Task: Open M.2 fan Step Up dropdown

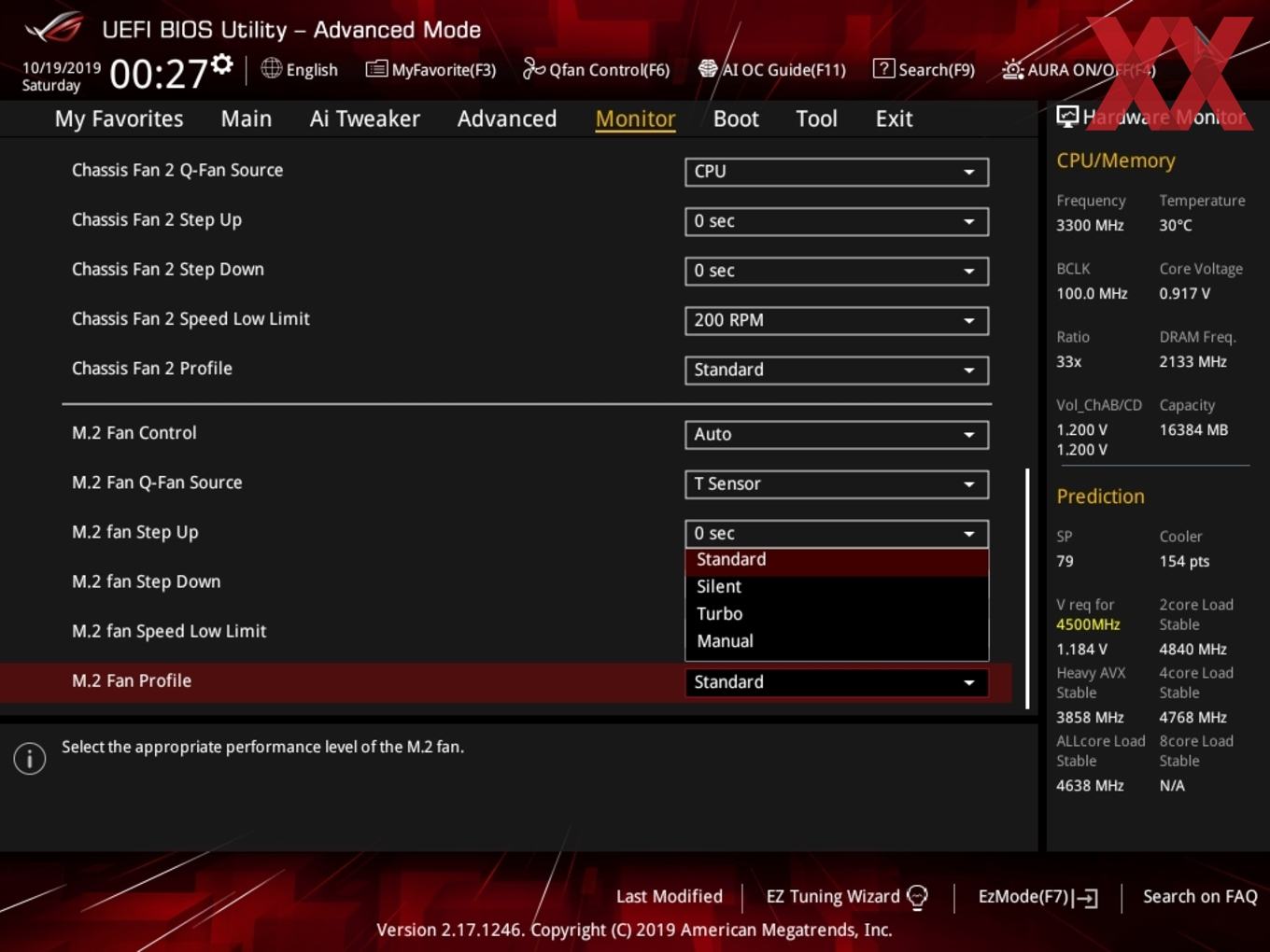Action: click(837, 533)
